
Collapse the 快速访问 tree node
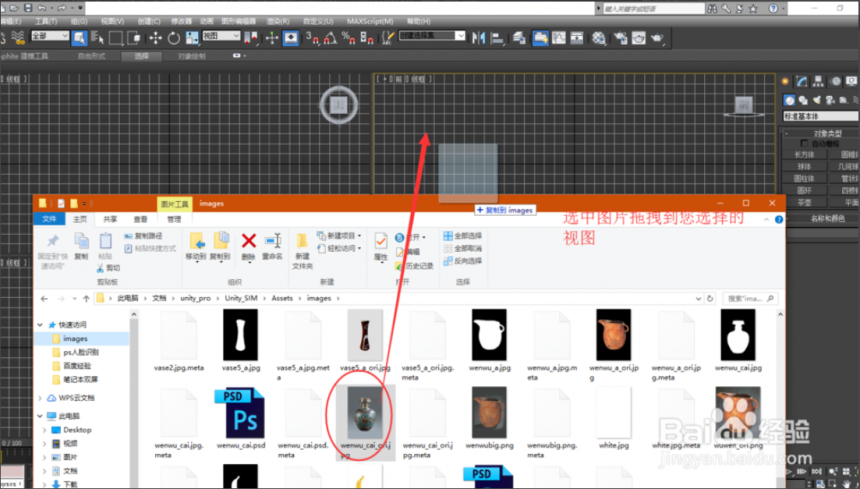(x=40, y=325)
